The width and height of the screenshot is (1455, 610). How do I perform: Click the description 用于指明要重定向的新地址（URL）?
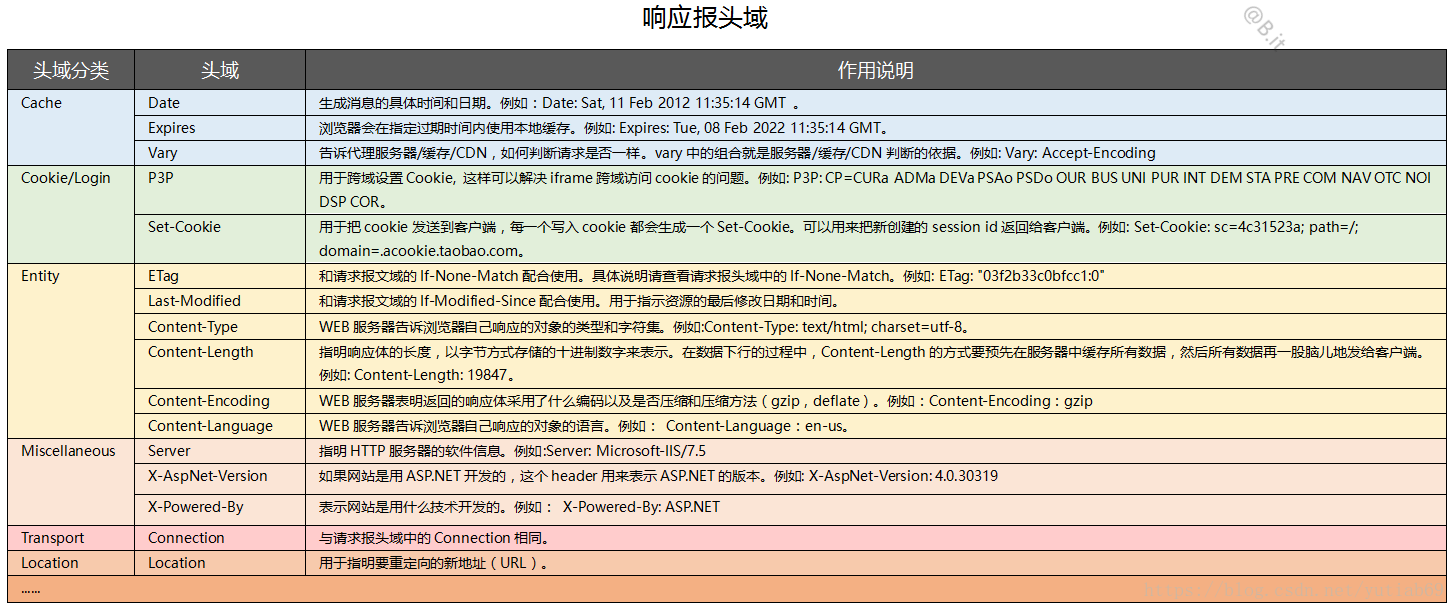875,563
